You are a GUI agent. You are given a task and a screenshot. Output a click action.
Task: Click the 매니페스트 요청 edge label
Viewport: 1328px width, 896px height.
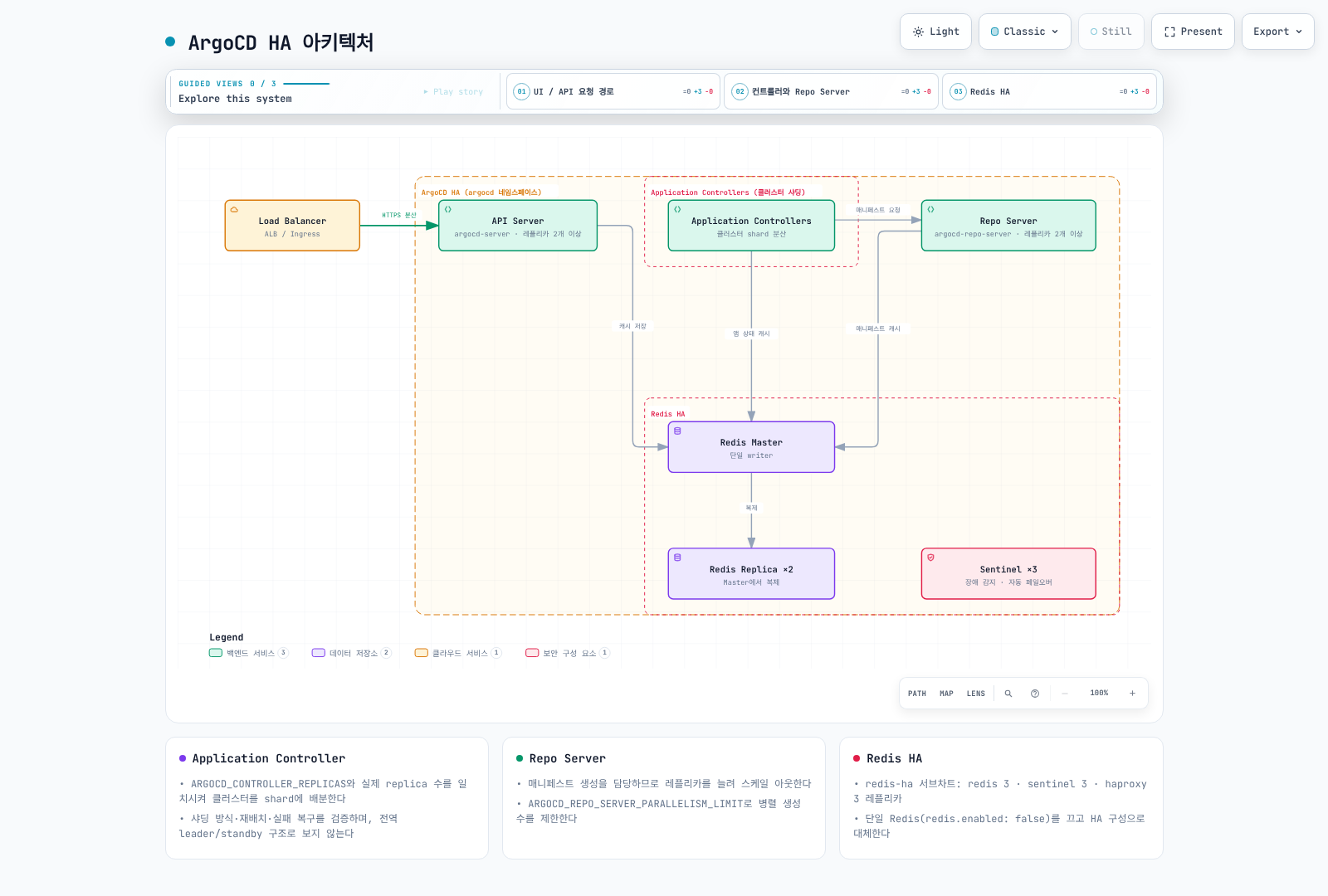[878, 210]
